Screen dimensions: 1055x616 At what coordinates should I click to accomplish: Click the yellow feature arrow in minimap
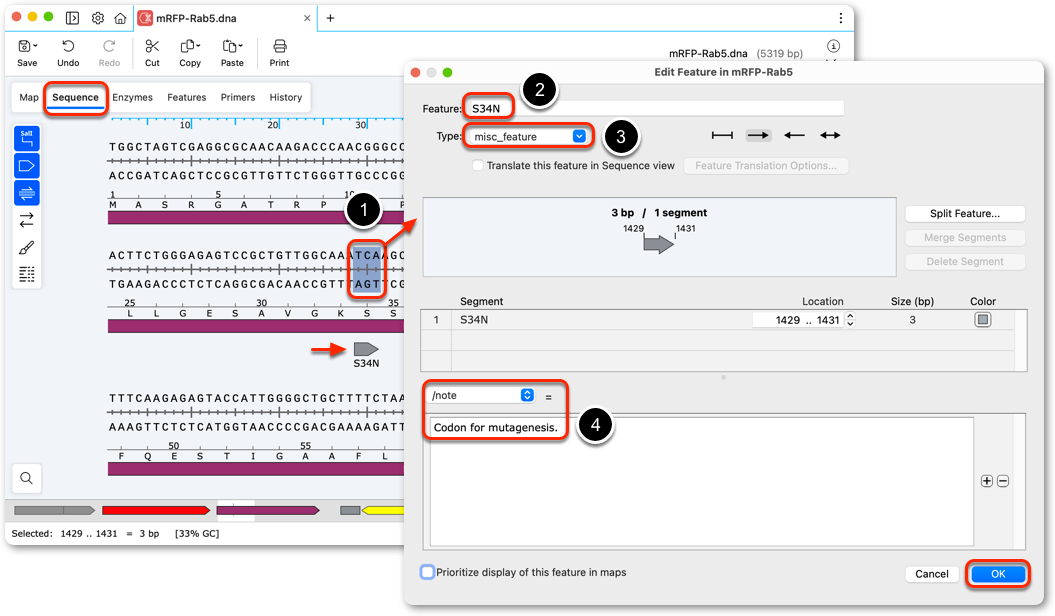[383, 510]
